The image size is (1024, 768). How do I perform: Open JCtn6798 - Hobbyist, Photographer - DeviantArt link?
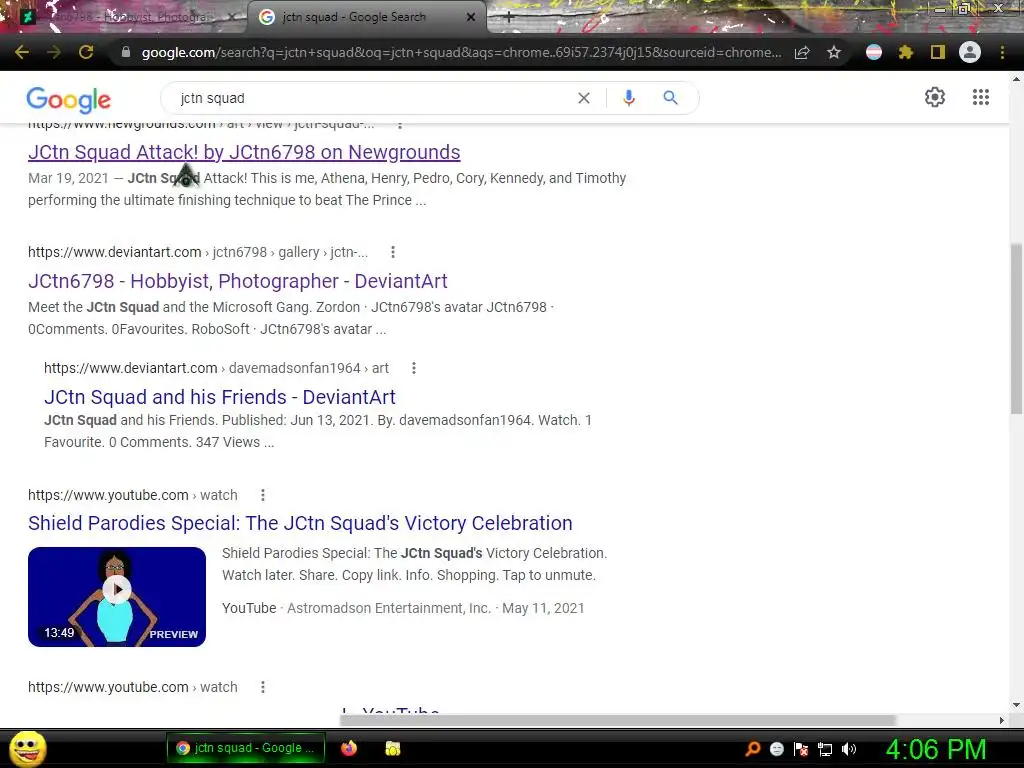tap(238, 281)
